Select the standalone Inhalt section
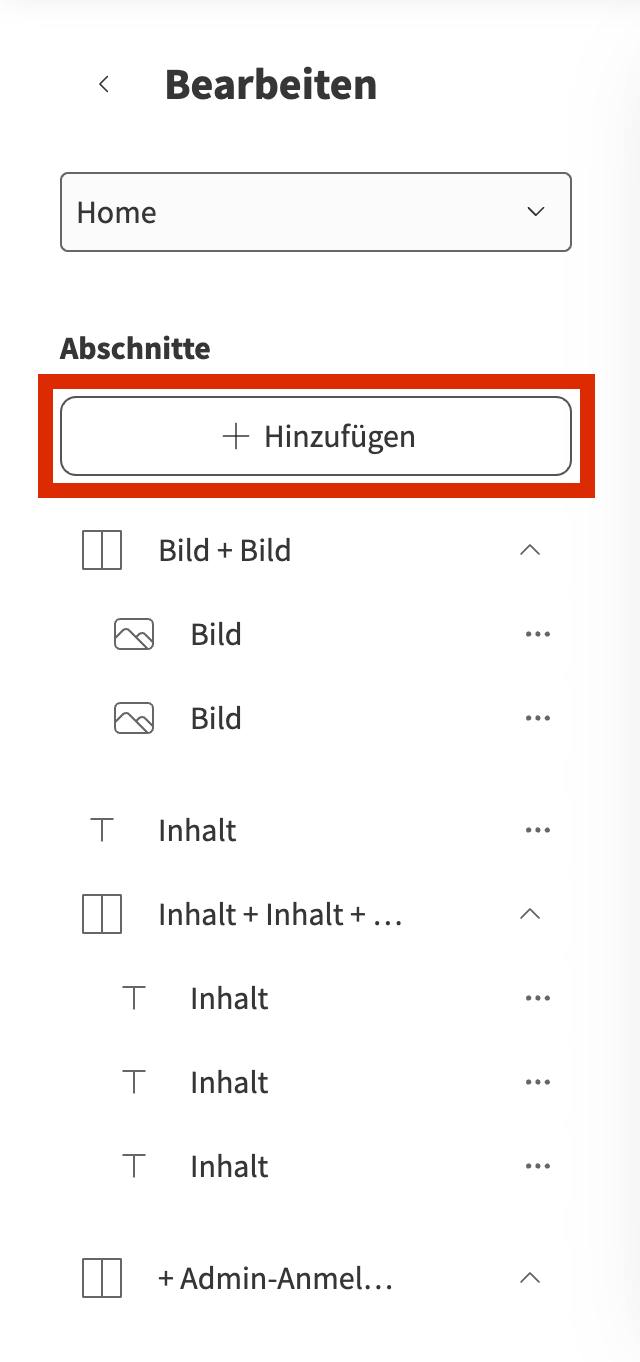Screen dimensions: 640x1362 click(198, 830)
